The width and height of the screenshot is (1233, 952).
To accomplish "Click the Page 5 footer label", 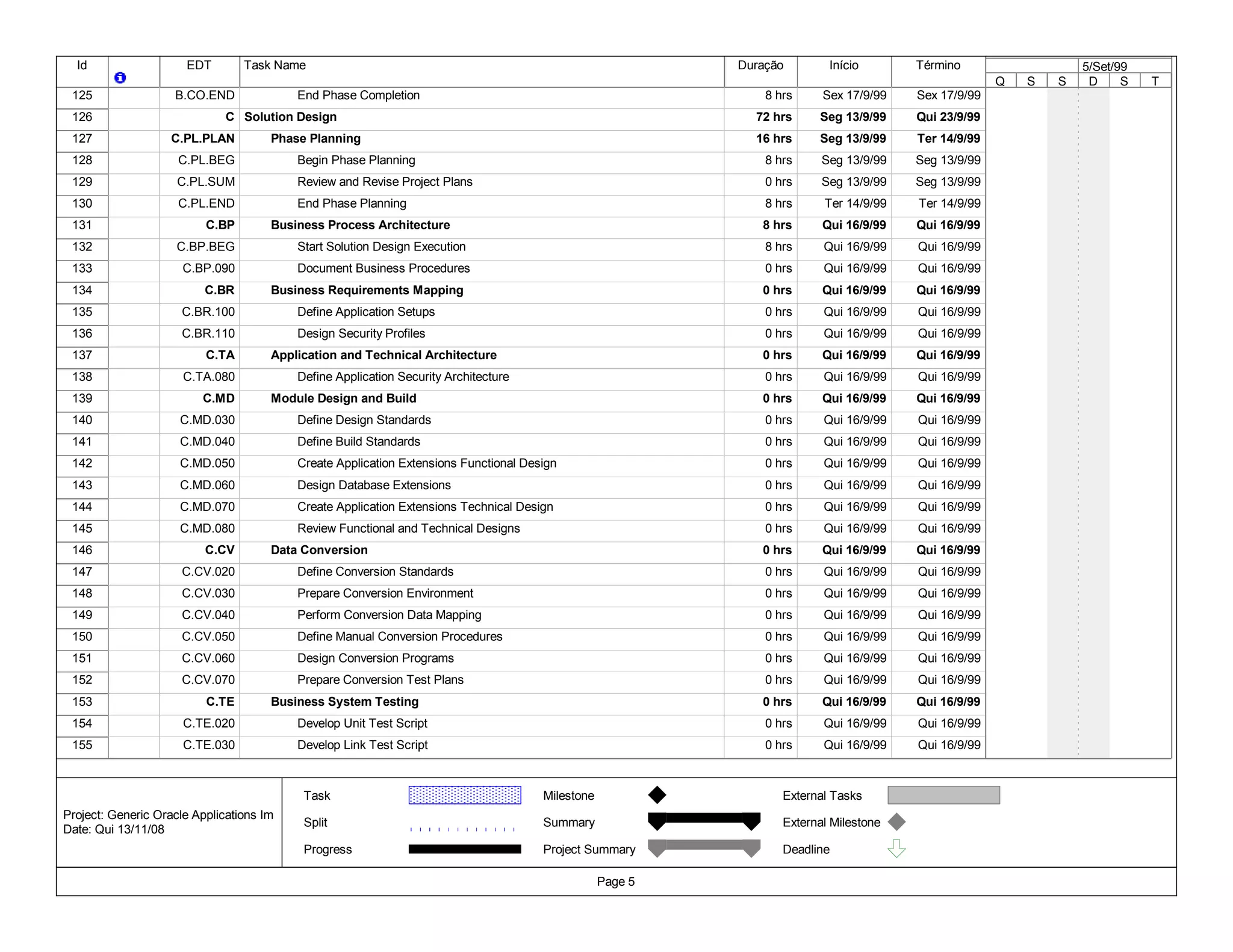I will 615,882.
